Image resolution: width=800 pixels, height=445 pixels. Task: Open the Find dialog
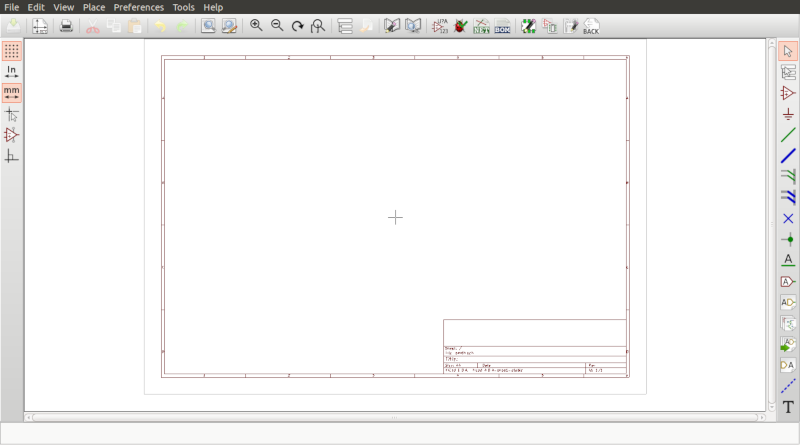coord(208,26)
